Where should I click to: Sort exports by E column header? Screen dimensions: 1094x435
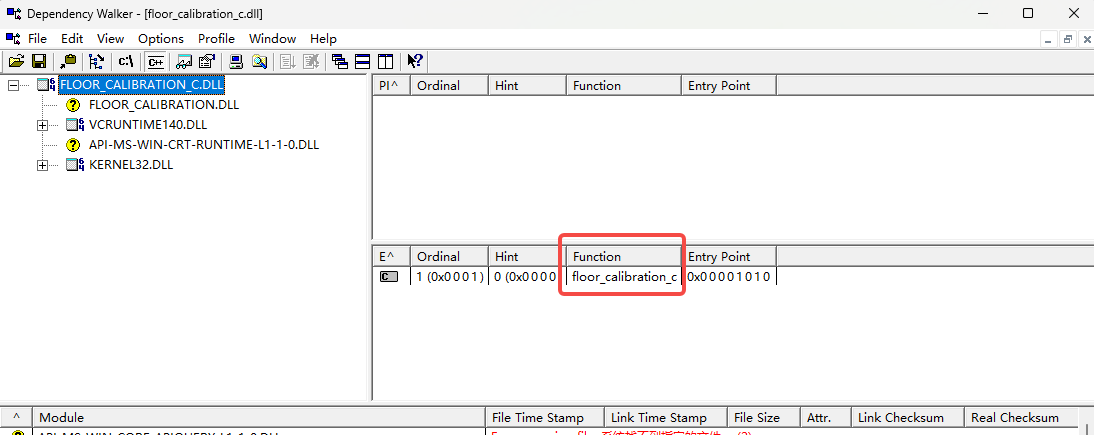tap(391, 256)
